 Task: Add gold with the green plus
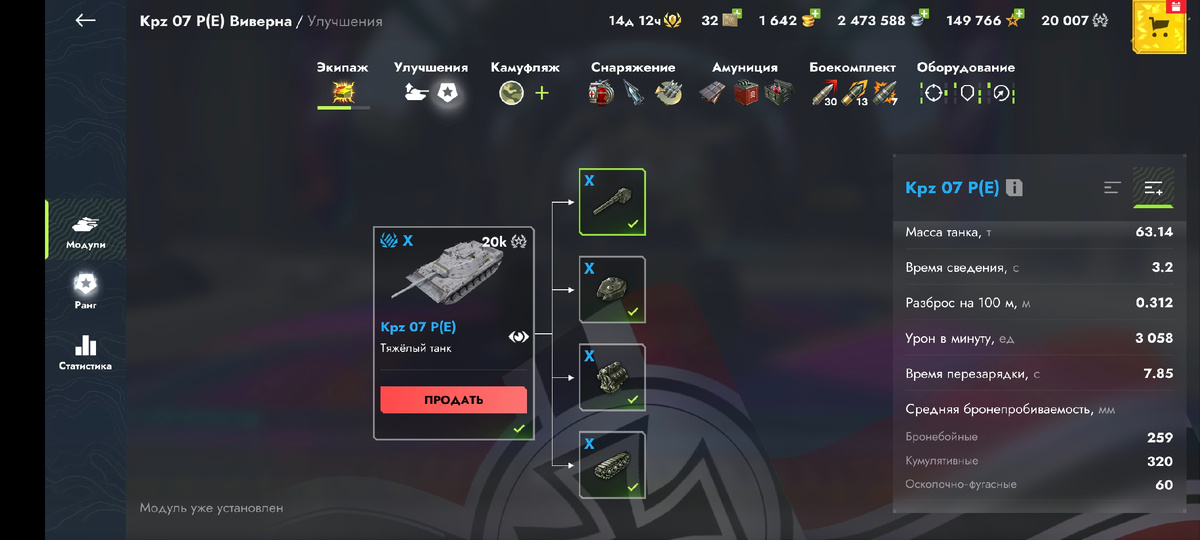(816, 14)
